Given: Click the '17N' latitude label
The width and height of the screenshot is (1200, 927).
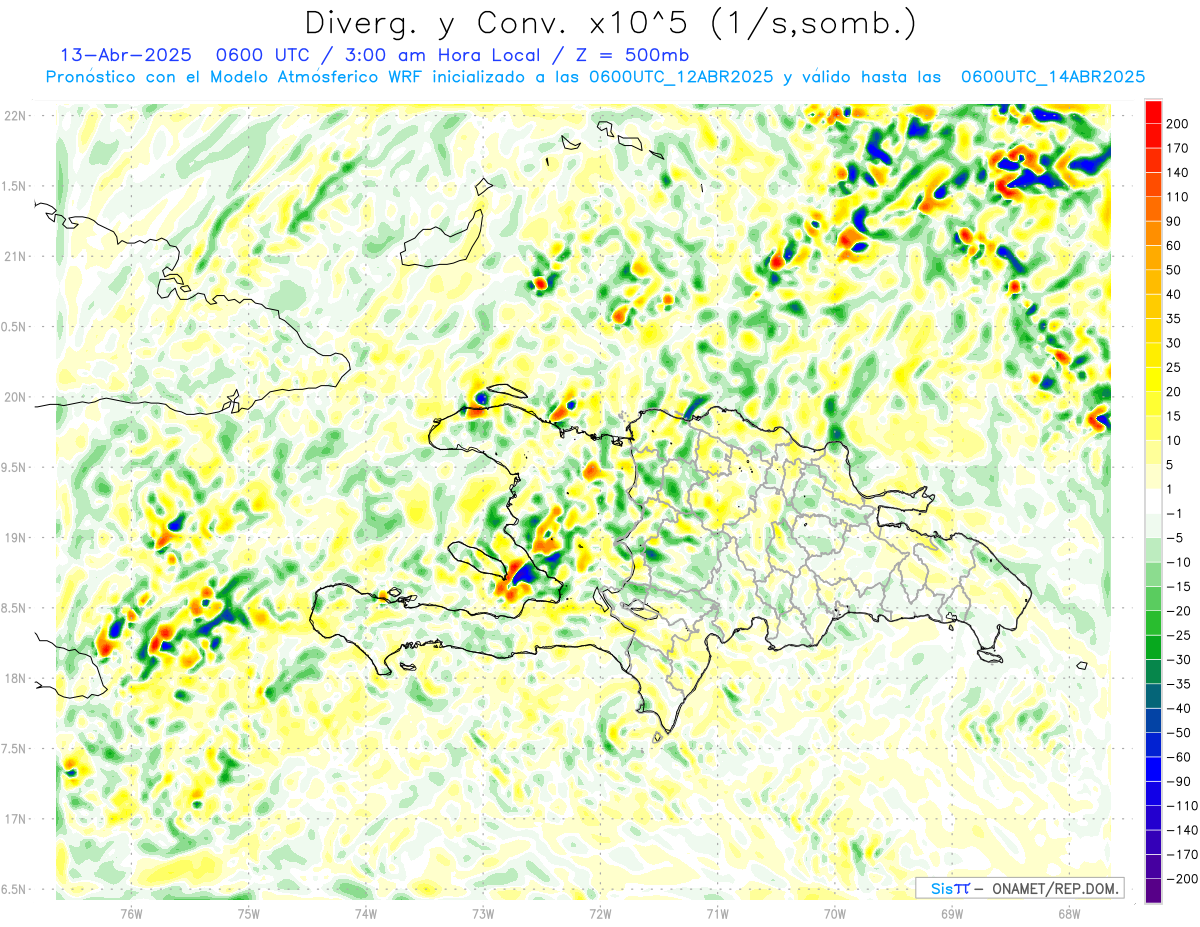Looking at the screenshot, I should (x=15, y=819).
